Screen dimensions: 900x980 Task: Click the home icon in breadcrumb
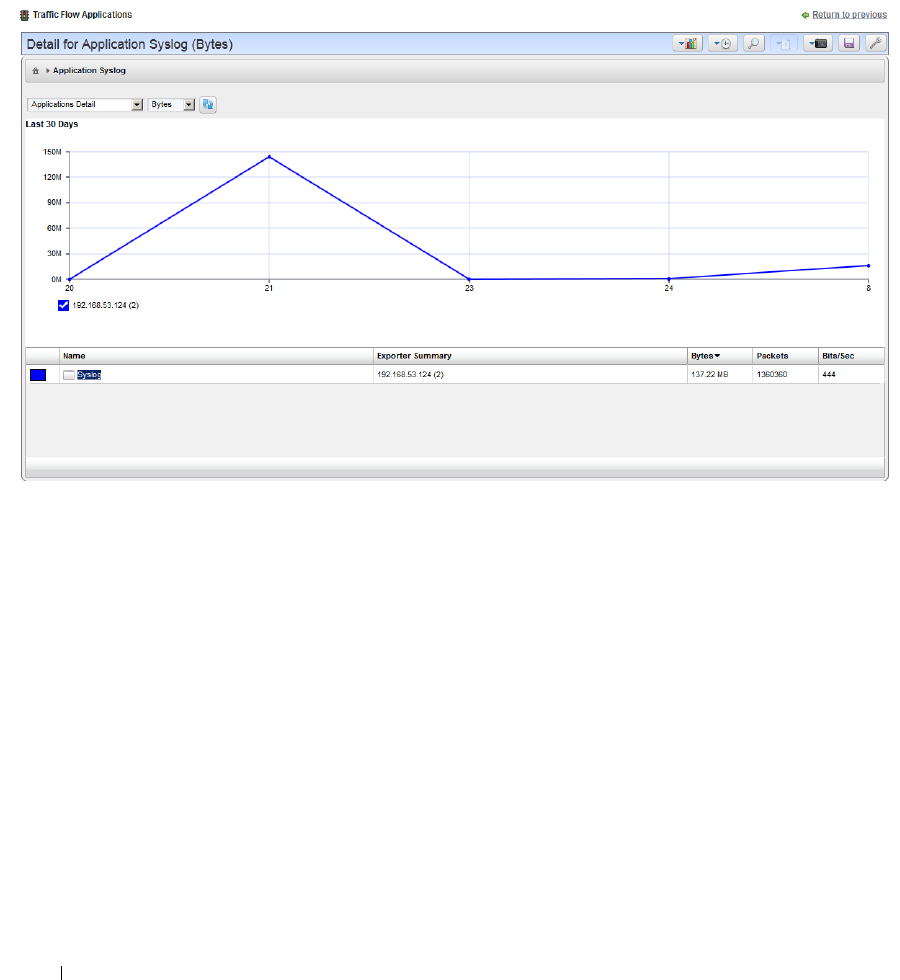tap(36, 71)
